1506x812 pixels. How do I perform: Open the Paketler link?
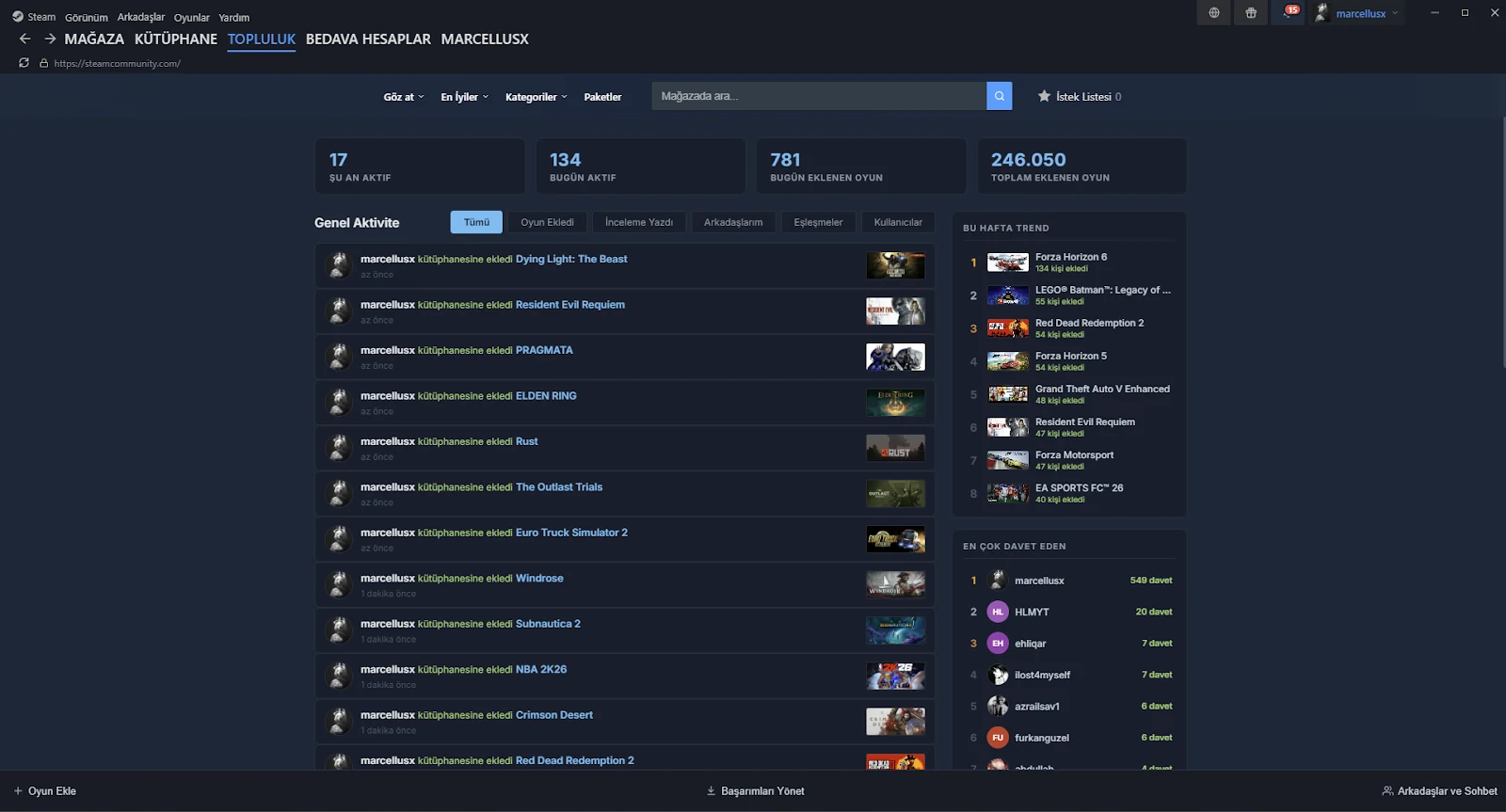point(602,97)
